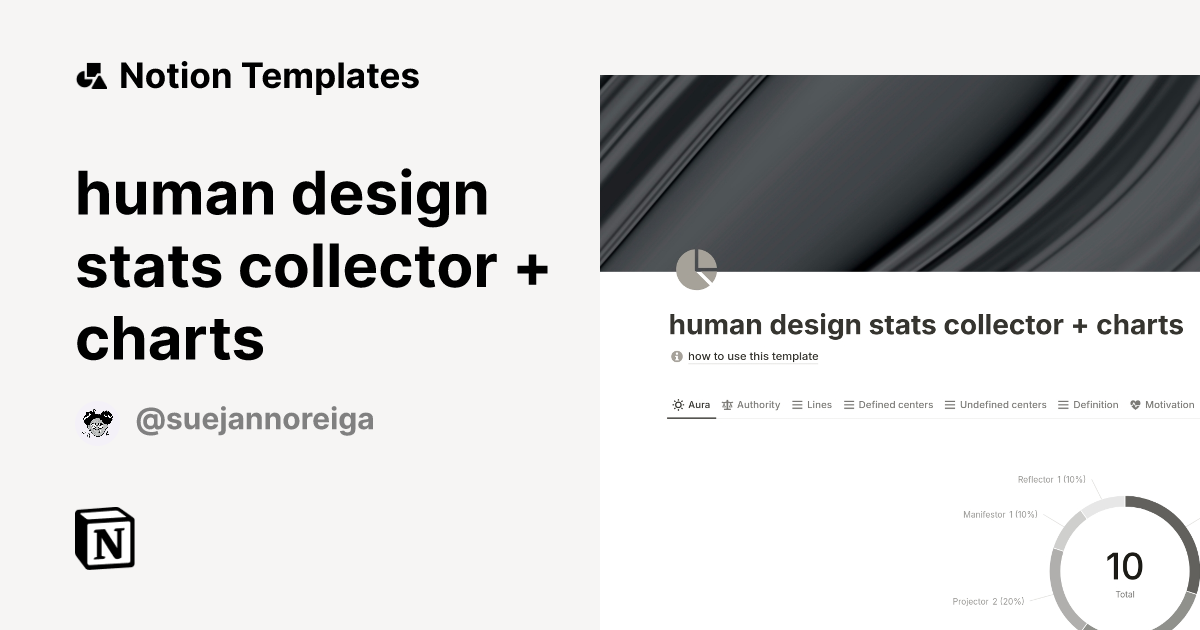Click the heart icon beside Motivation
Screen dimensions: 1200x630
pyautogui.click(x=1134, y=404)
